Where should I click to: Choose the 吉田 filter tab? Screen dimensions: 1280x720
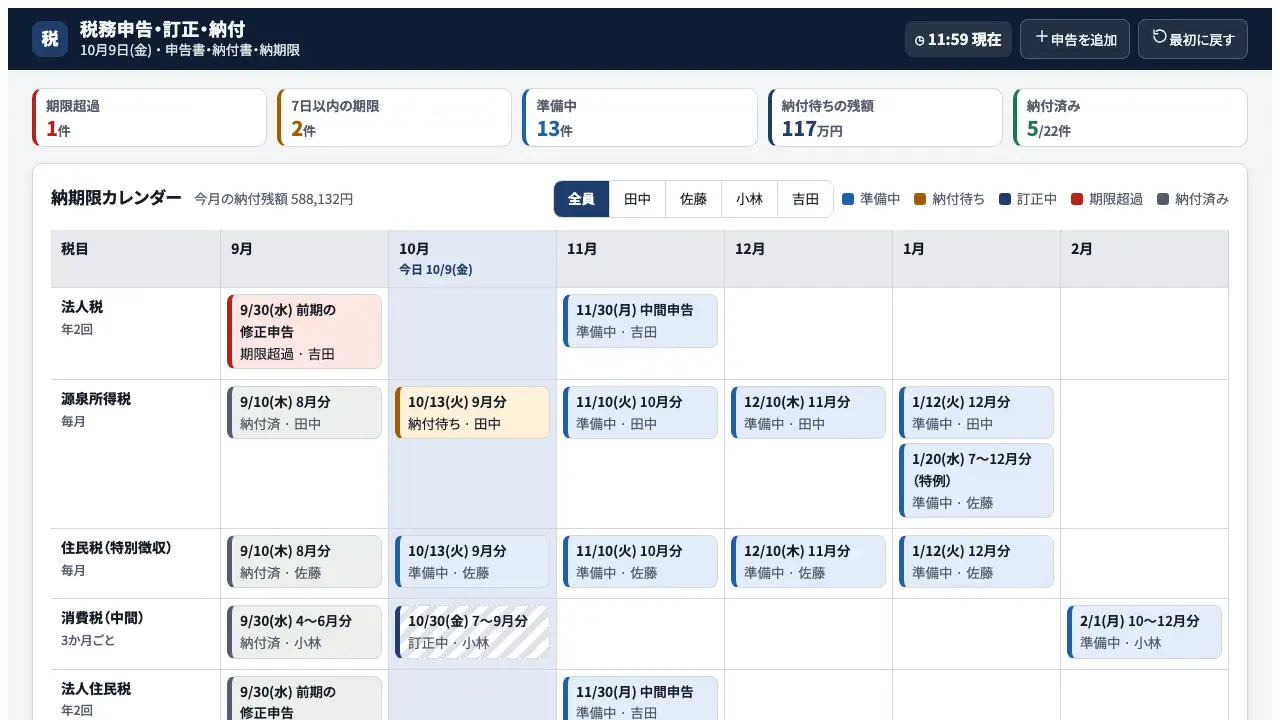(805, 199)
